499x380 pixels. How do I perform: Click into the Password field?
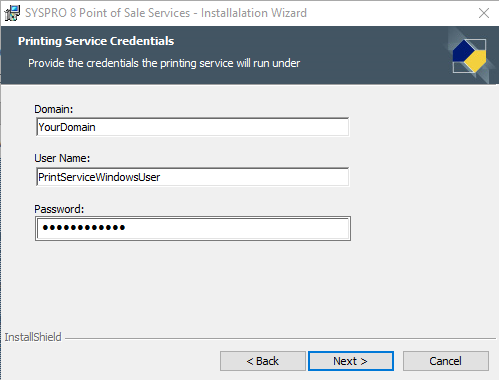tap(193, 228)
